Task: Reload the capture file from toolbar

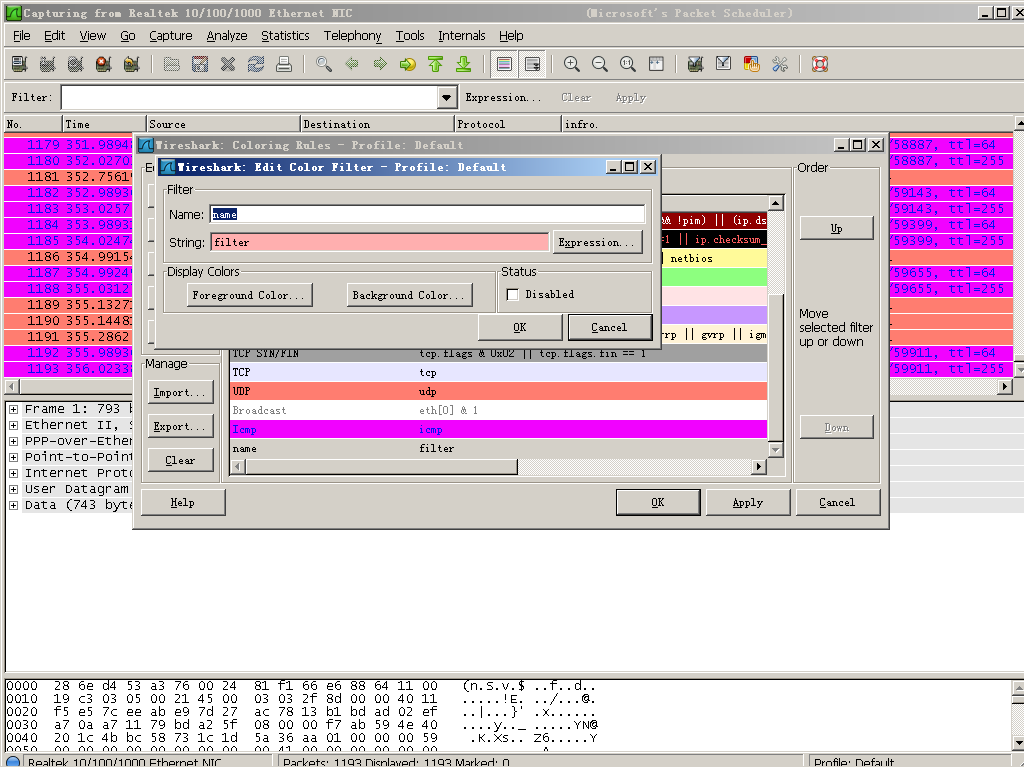Action: coord(255,64)
